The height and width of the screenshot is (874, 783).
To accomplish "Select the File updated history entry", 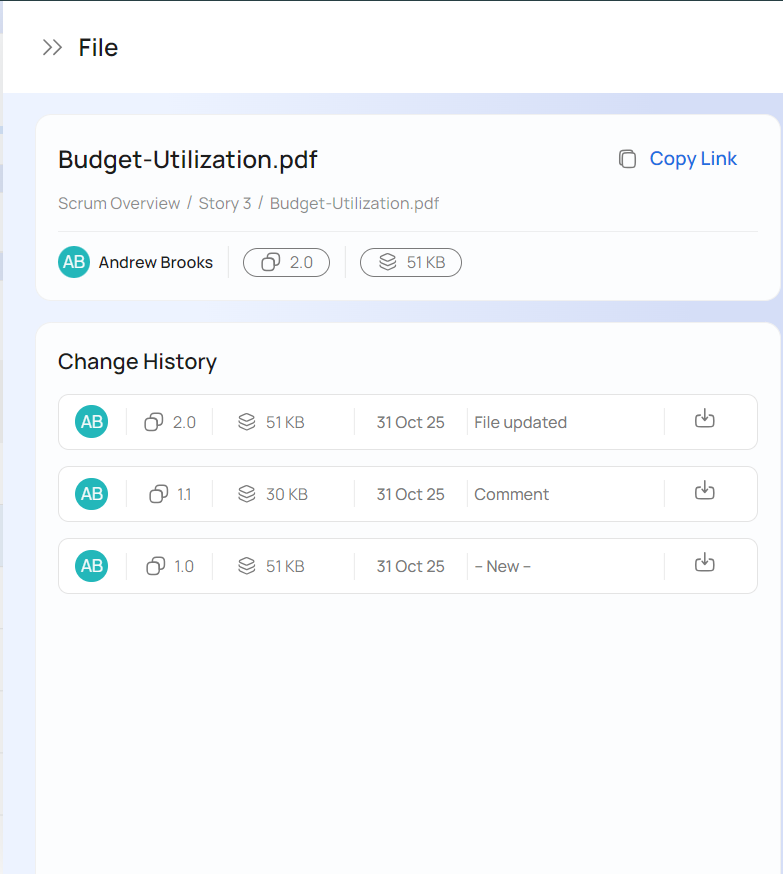I will (x=520, y=422).
